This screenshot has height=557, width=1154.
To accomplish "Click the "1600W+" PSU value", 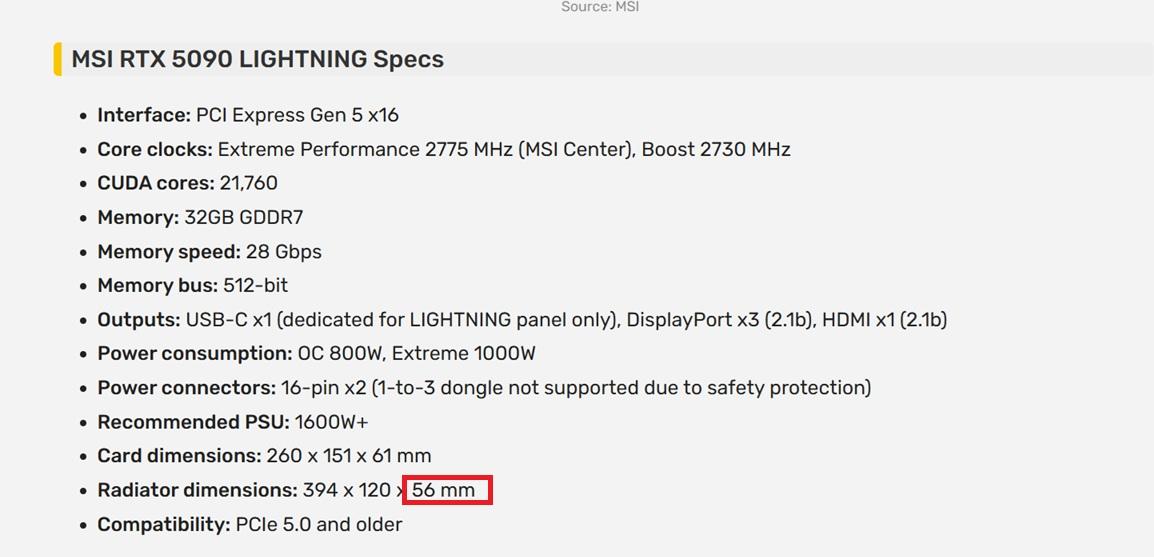I will click(x=331, y=422).
